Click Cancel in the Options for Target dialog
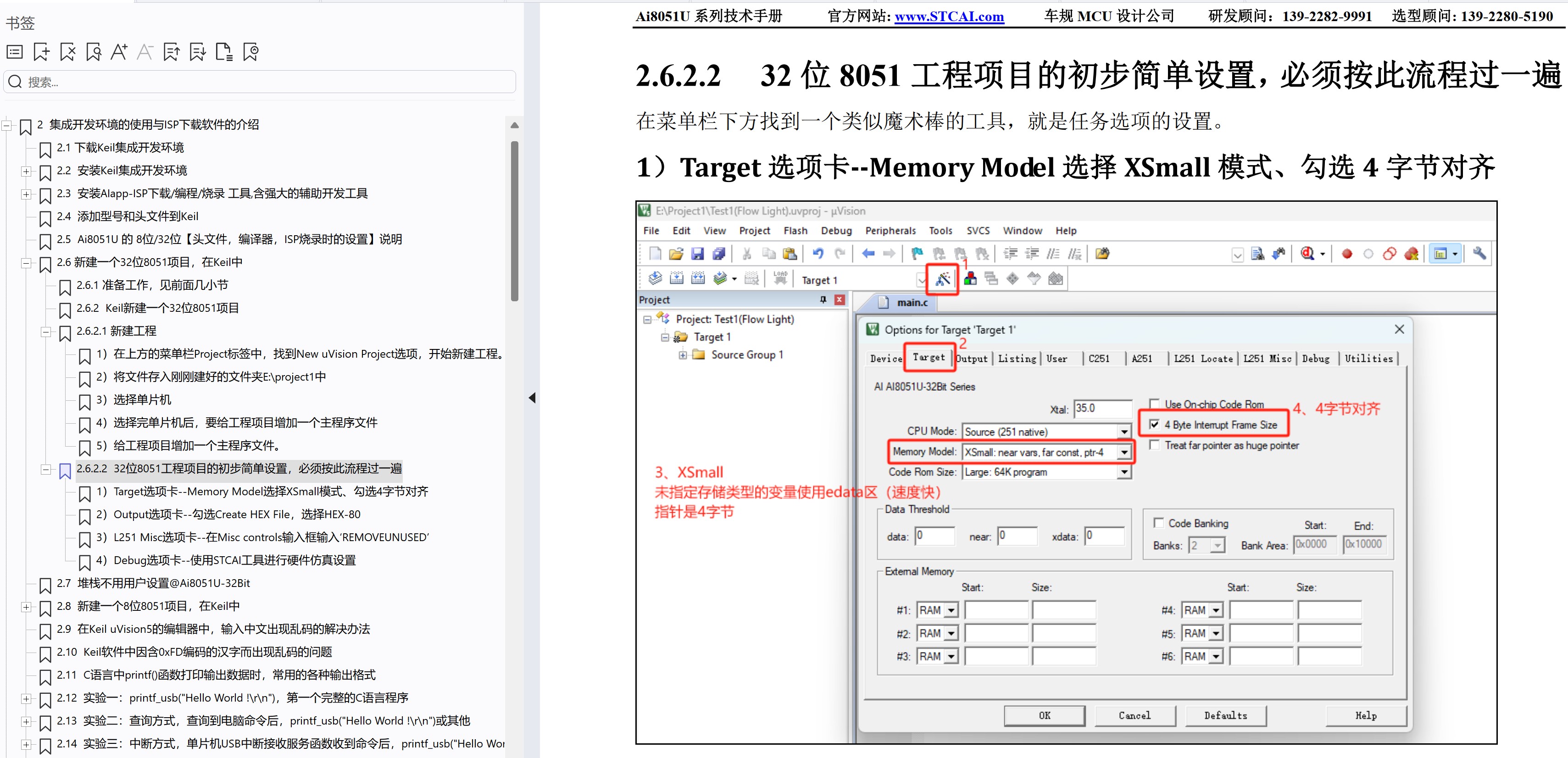The image size is (1568, 758). (x=1134, y=715)
